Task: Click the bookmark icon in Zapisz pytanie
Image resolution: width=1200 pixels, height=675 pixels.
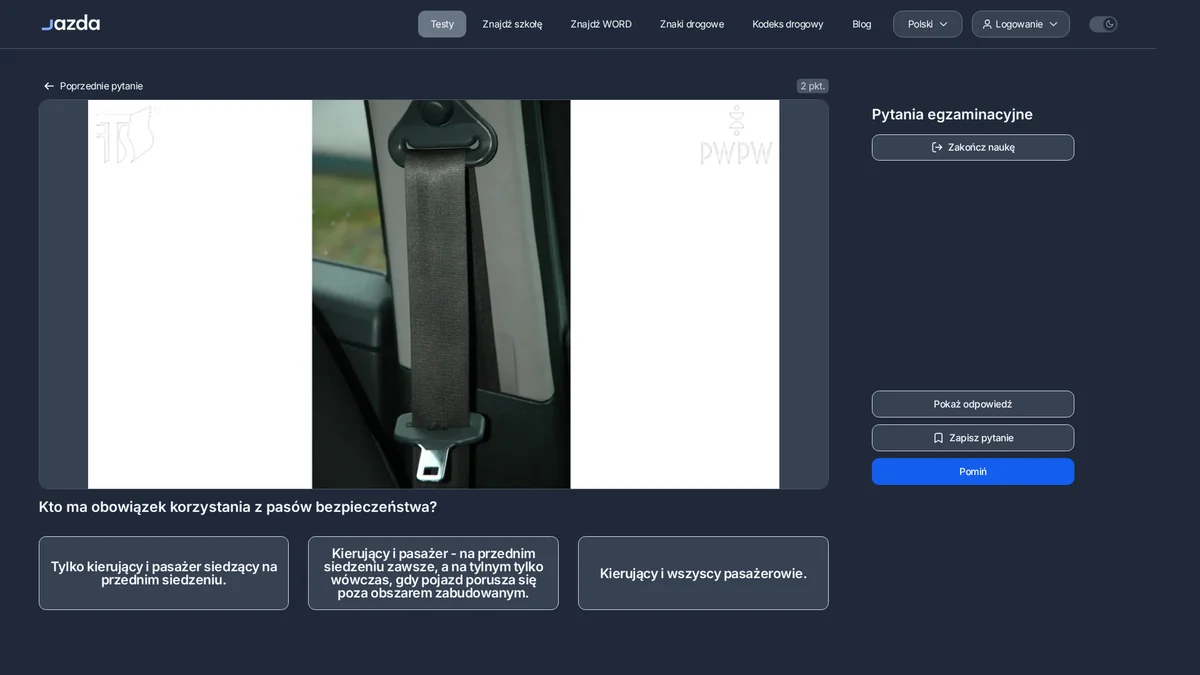Action: pyautogui.click(x=938, y=438)
